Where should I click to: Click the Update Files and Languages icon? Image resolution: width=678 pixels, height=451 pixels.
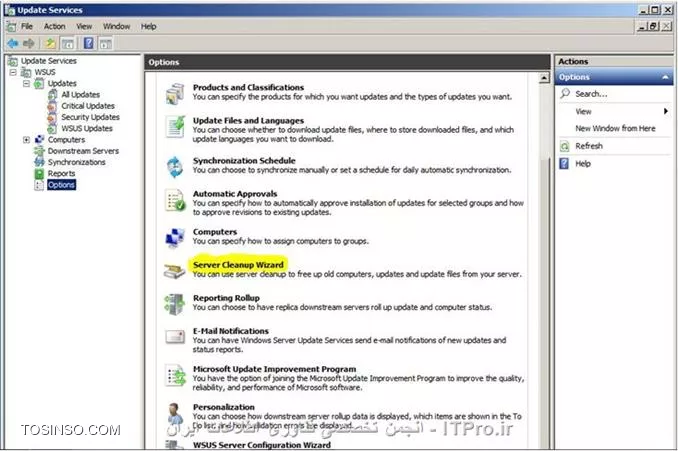coord(175,127)
